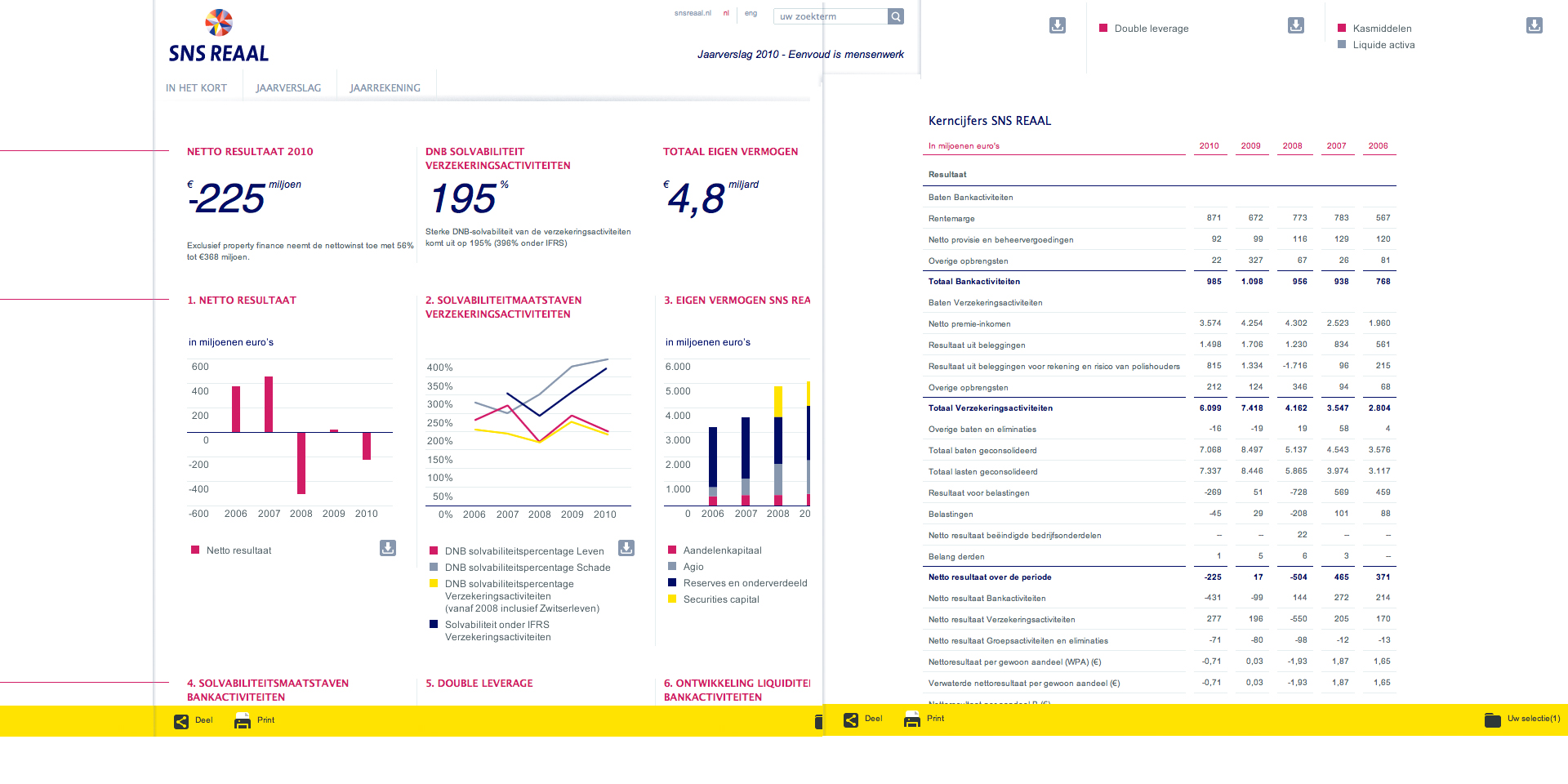The height and width of the screenshot is (784, 1568).
Task: Click the TOTAAL EIGEN VERMOGEN heading
Action: [x=730, y=152]
